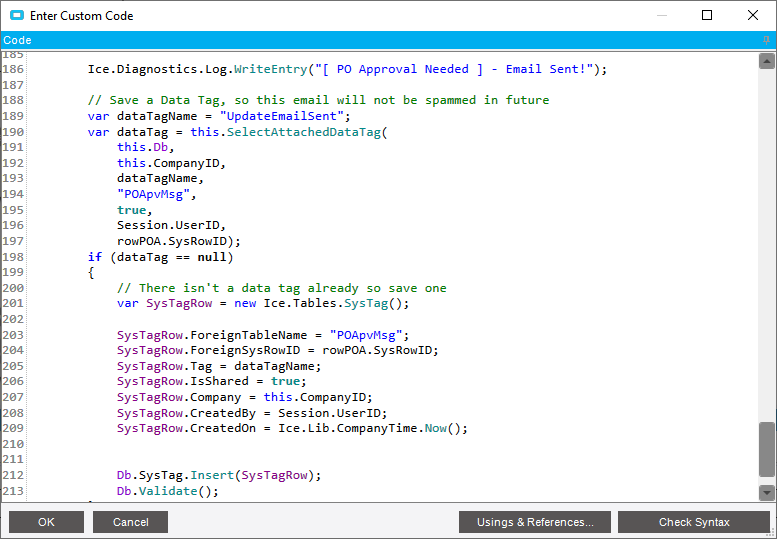Click this.CompanyID on line 192

coord(171,163)
